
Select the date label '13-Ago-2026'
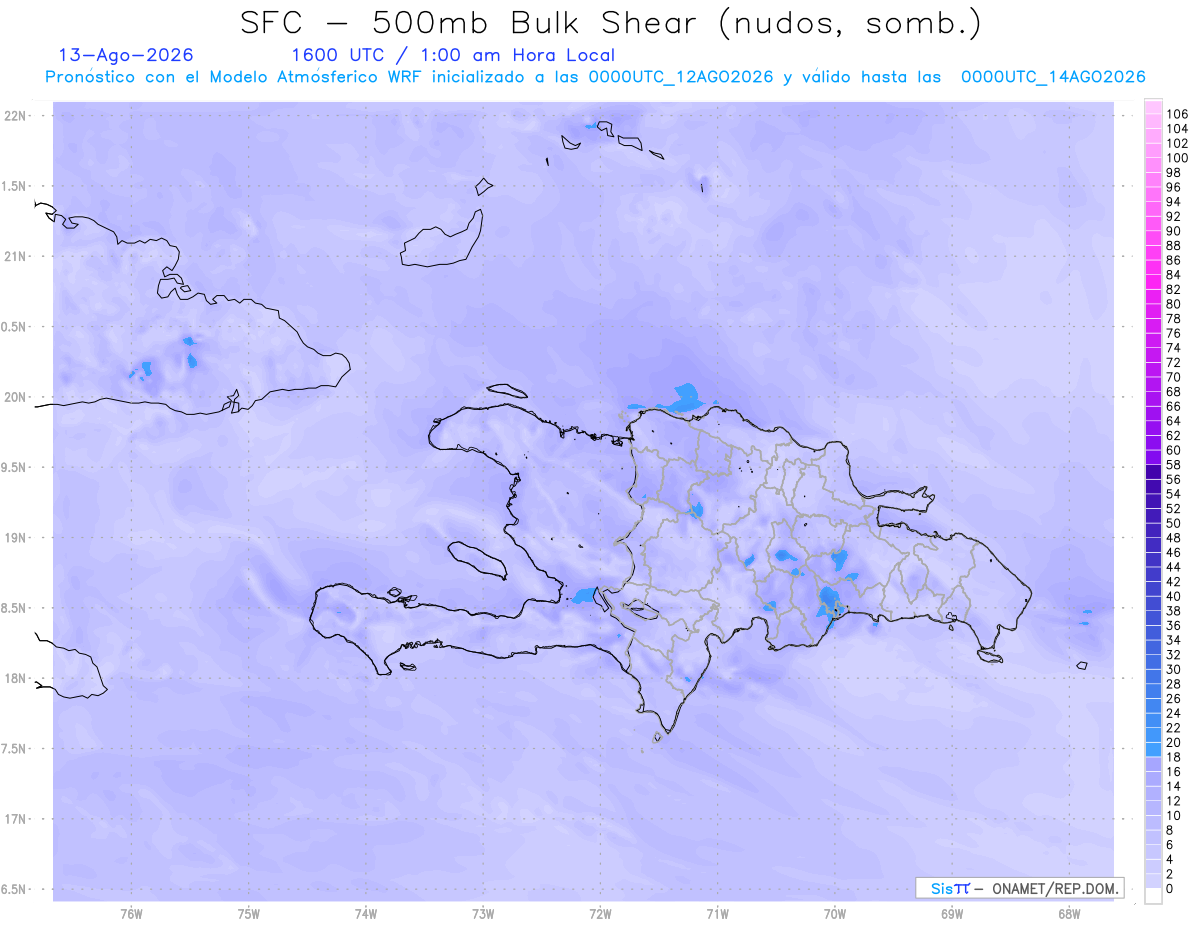126,55
